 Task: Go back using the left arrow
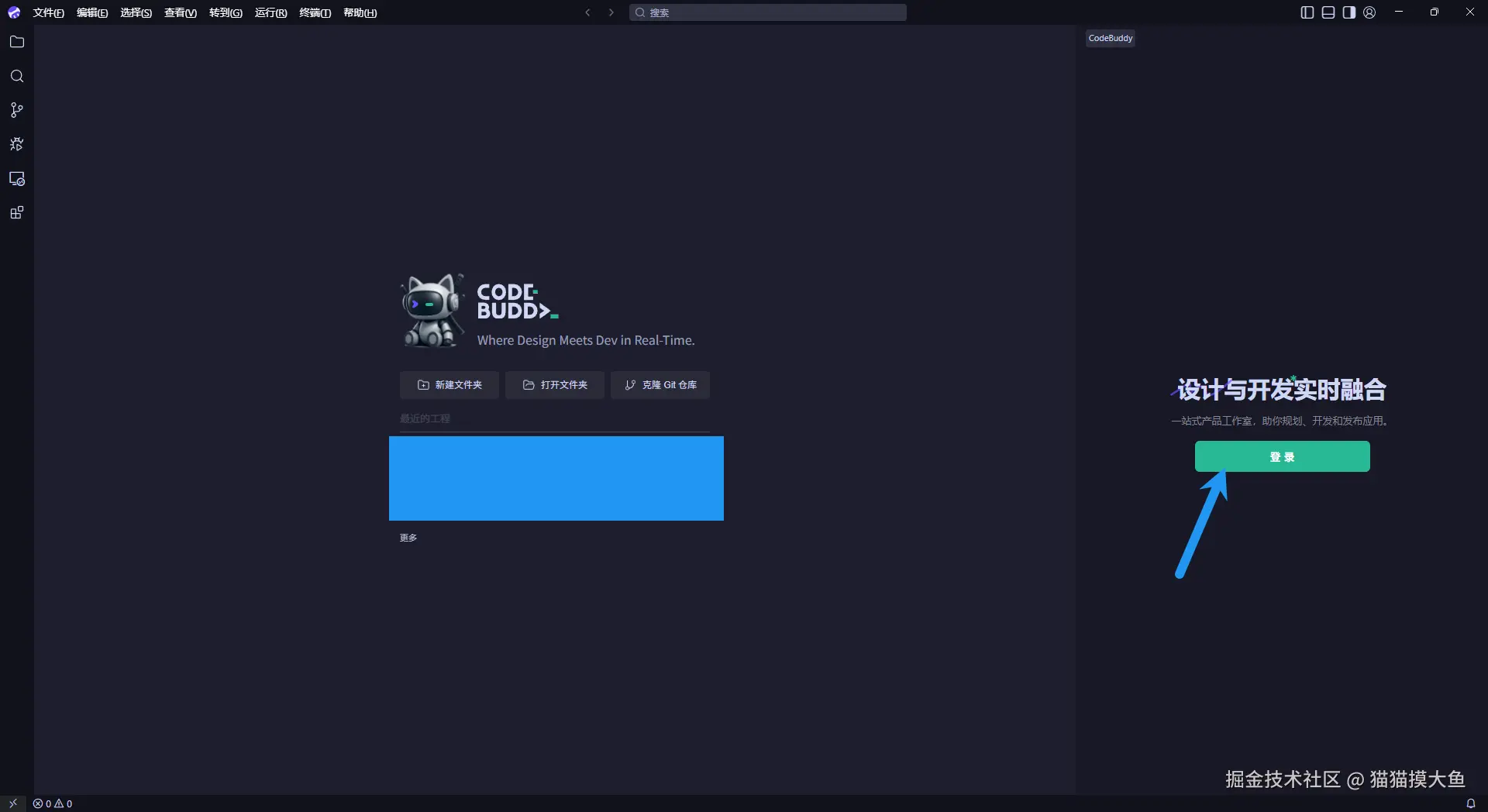click(x=588, y=12)
